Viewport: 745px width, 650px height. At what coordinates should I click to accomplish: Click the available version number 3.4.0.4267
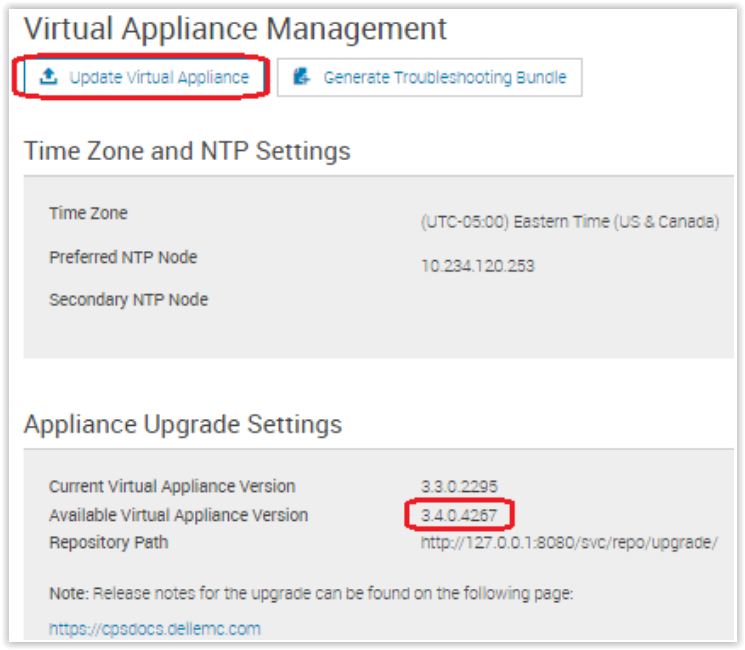(459, 515)
